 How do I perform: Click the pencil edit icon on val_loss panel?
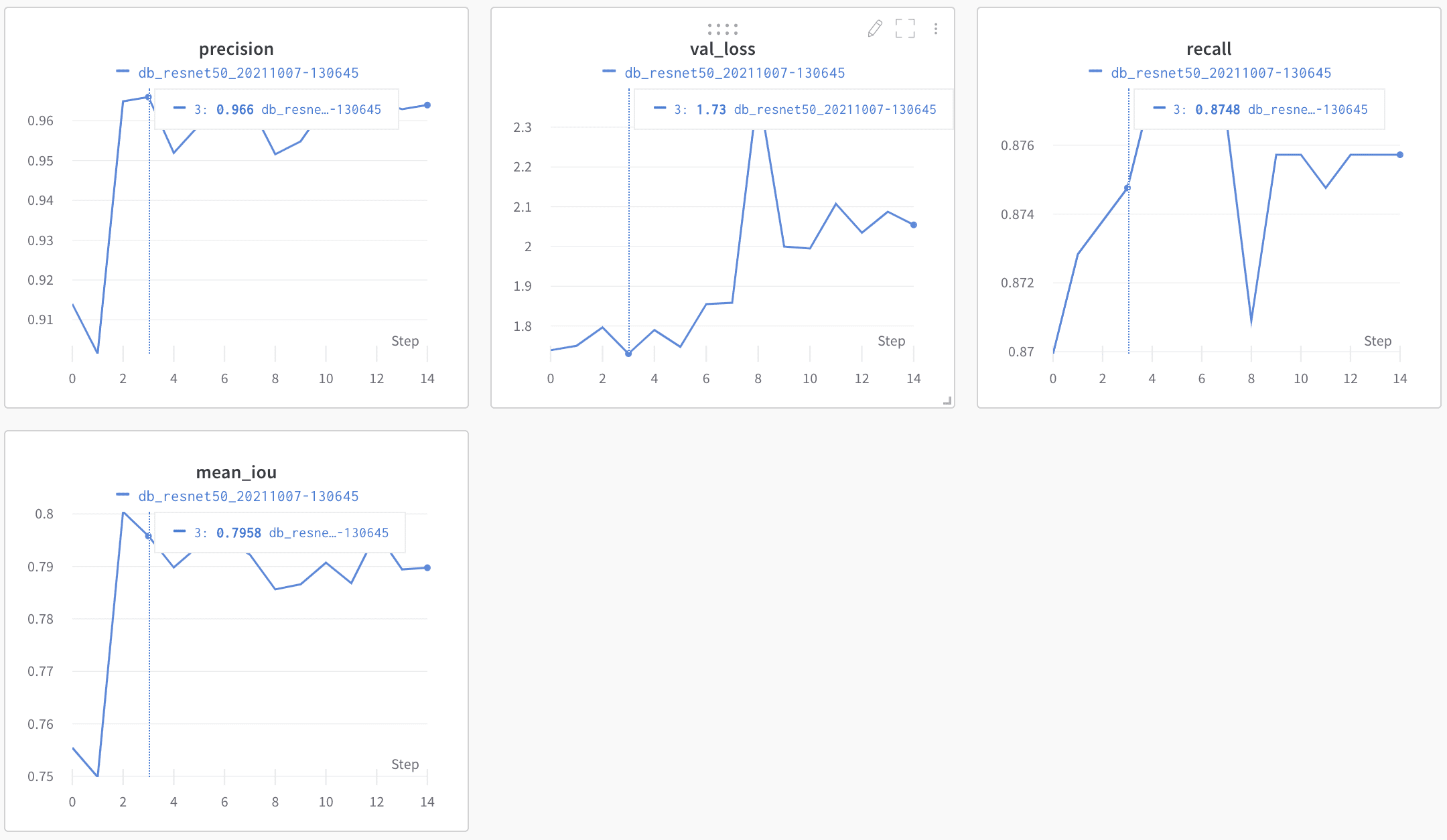[x=875, y=28]
